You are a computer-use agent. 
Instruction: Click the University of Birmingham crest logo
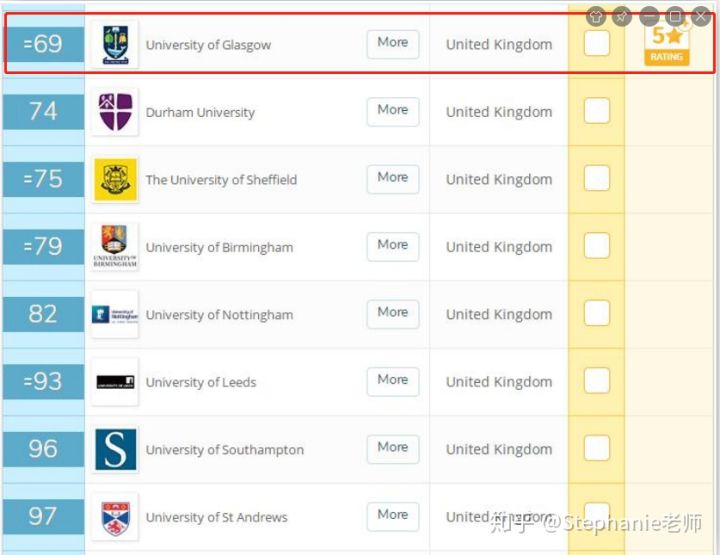[115, 247]
